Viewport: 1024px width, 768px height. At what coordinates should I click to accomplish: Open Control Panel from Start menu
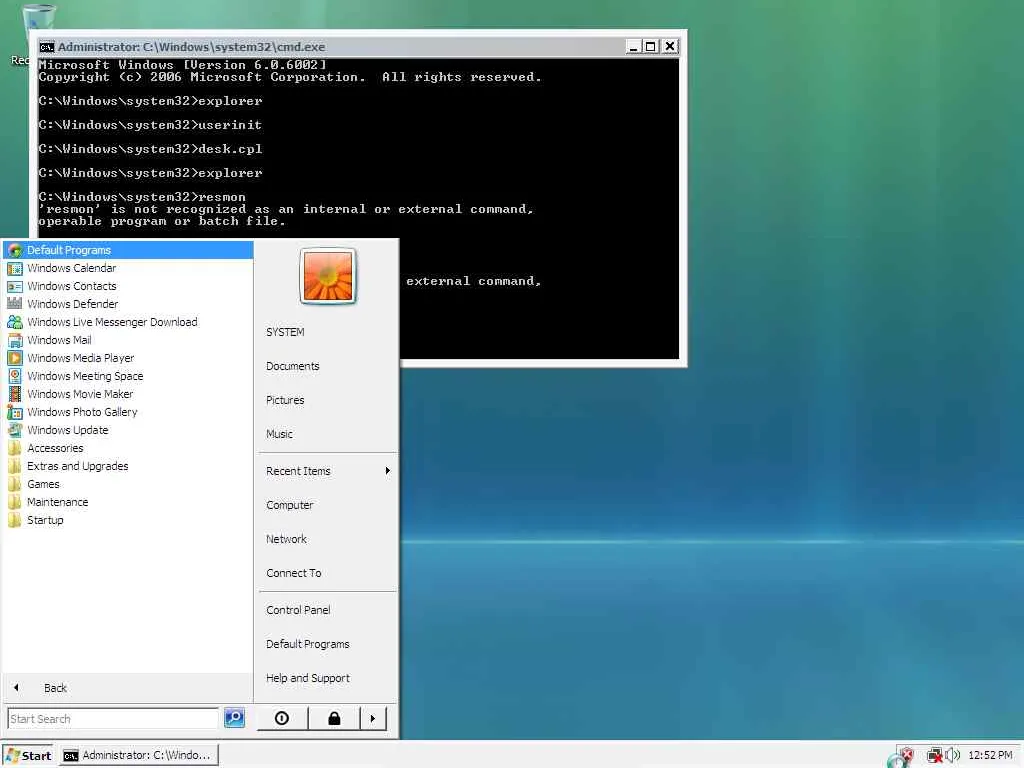[x=298, y=610]
